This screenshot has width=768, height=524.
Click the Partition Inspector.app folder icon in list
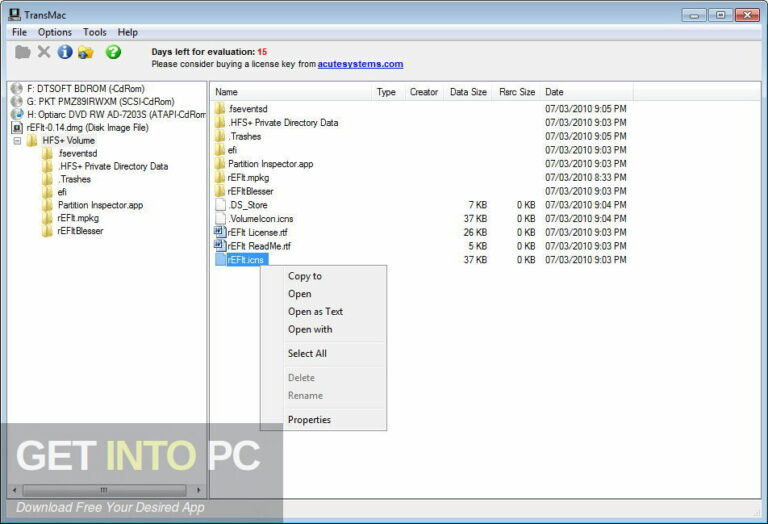[x=220, y=163]
